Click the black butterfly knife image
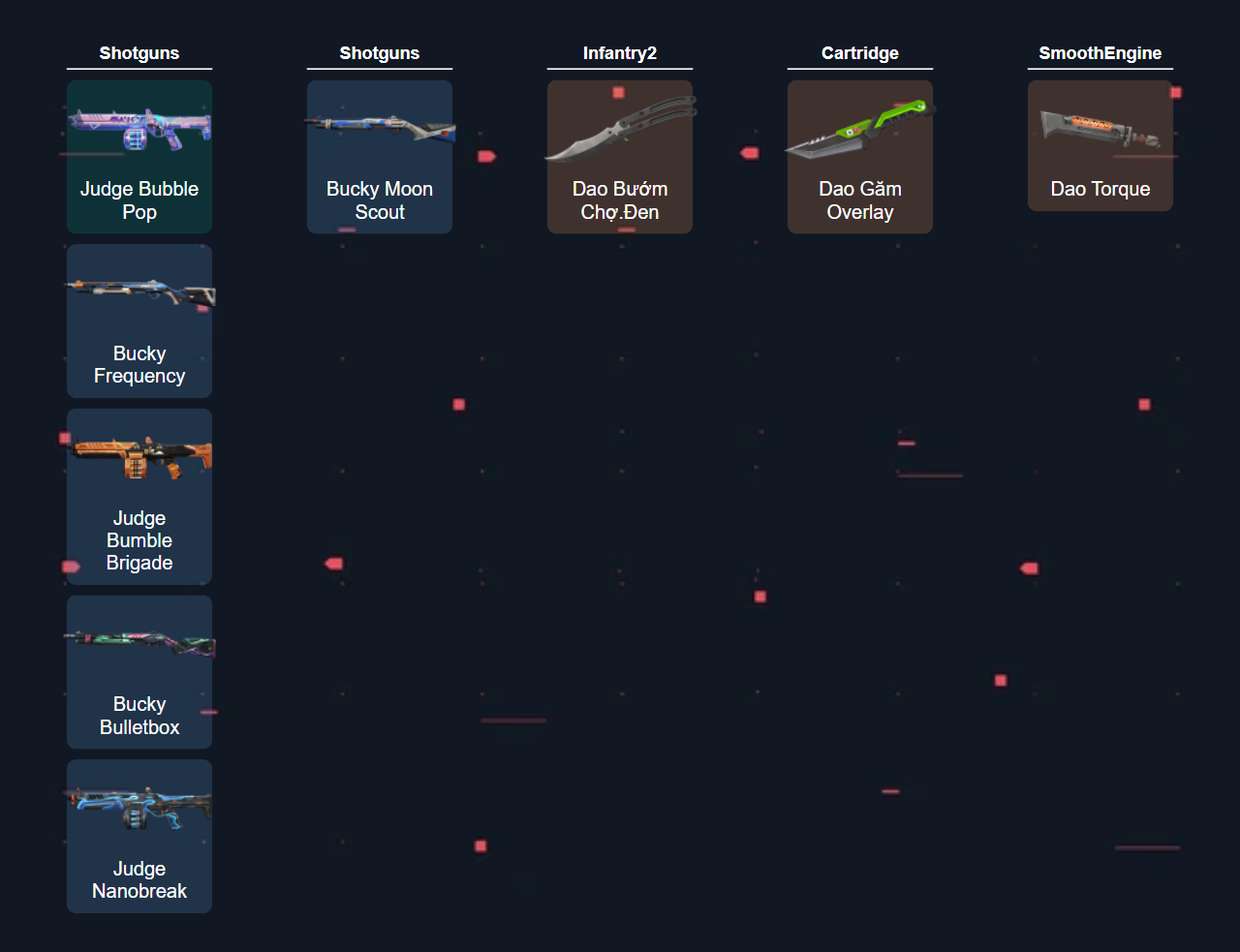The height and width of the screenshot is (952, 1240). tap(620, 128)
